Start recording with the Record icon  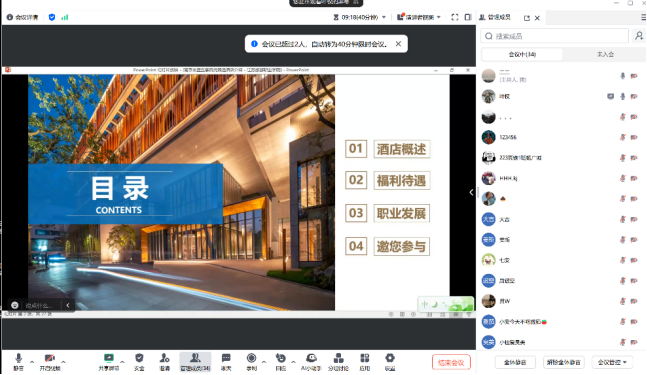pyautogui.click(x=251, y=362)
